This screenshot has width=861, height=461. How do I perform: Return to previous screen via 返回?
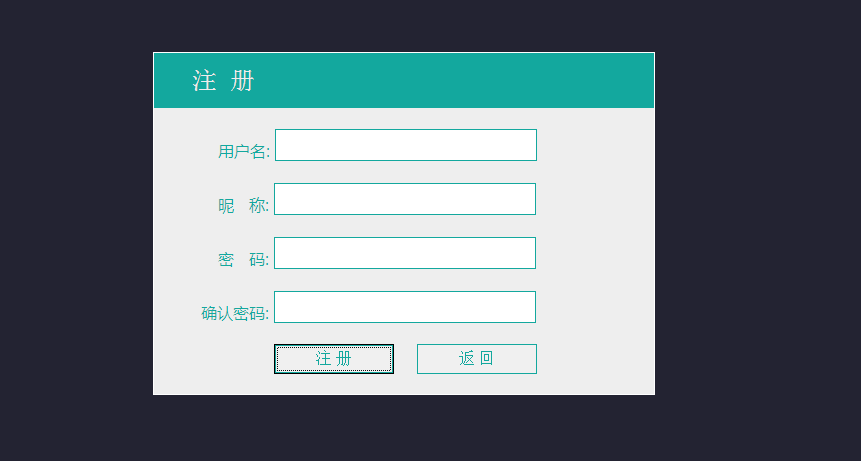pos(477,359)
